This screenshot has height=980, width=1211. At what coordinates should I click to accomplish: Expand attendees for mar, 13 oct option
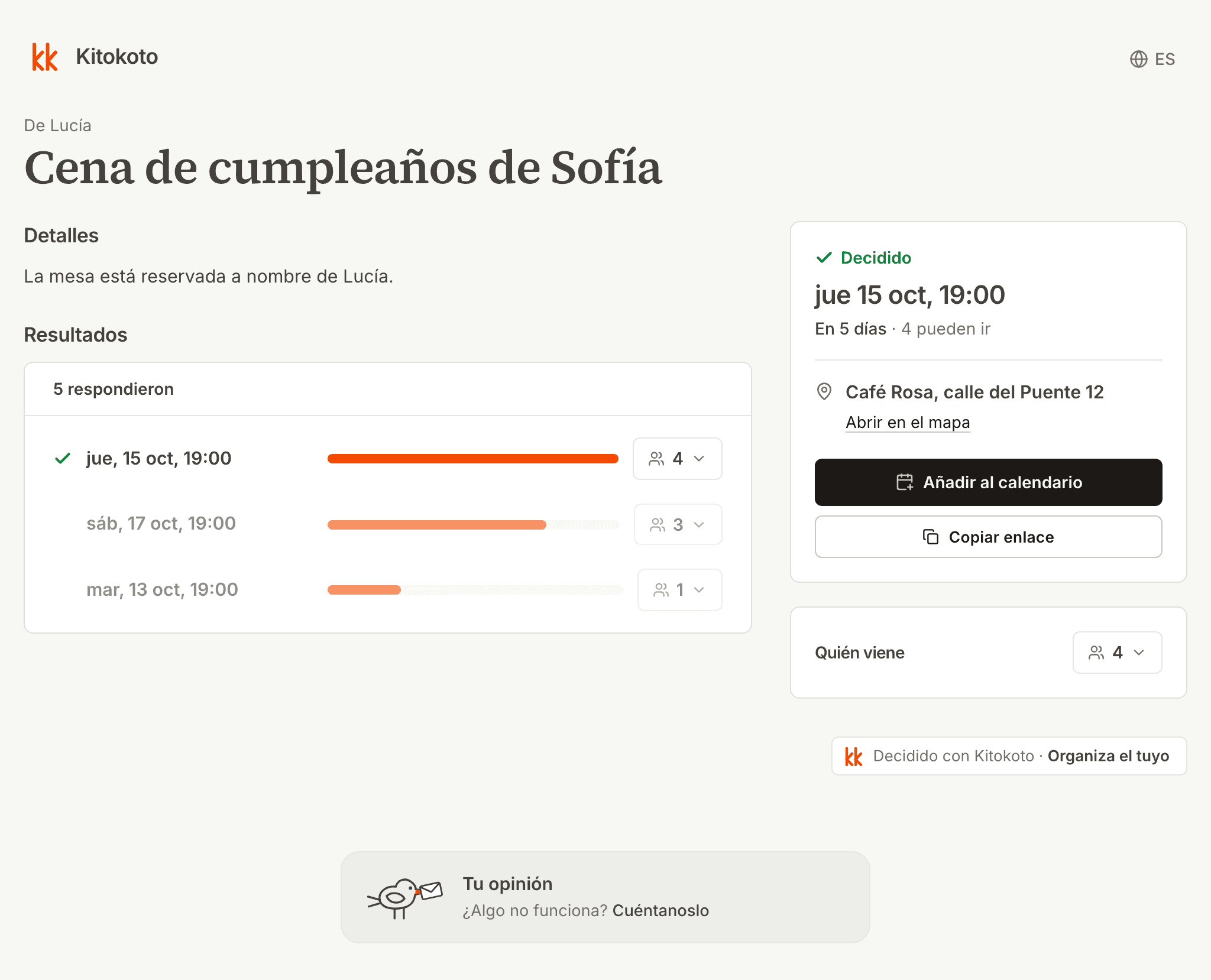pyautogui.click(x=679, y=590)
